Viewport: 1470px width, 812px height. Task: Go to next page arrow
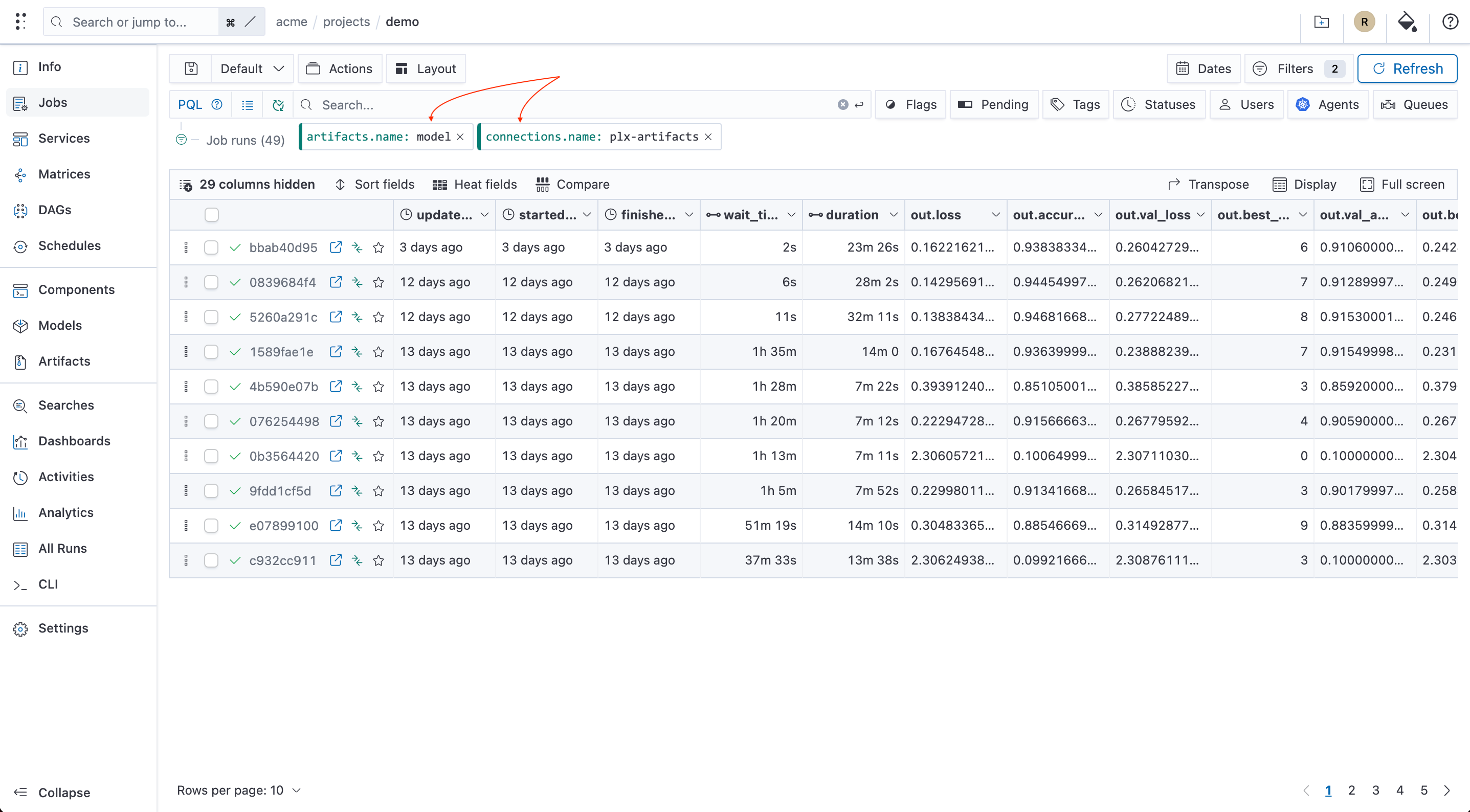1447,791
